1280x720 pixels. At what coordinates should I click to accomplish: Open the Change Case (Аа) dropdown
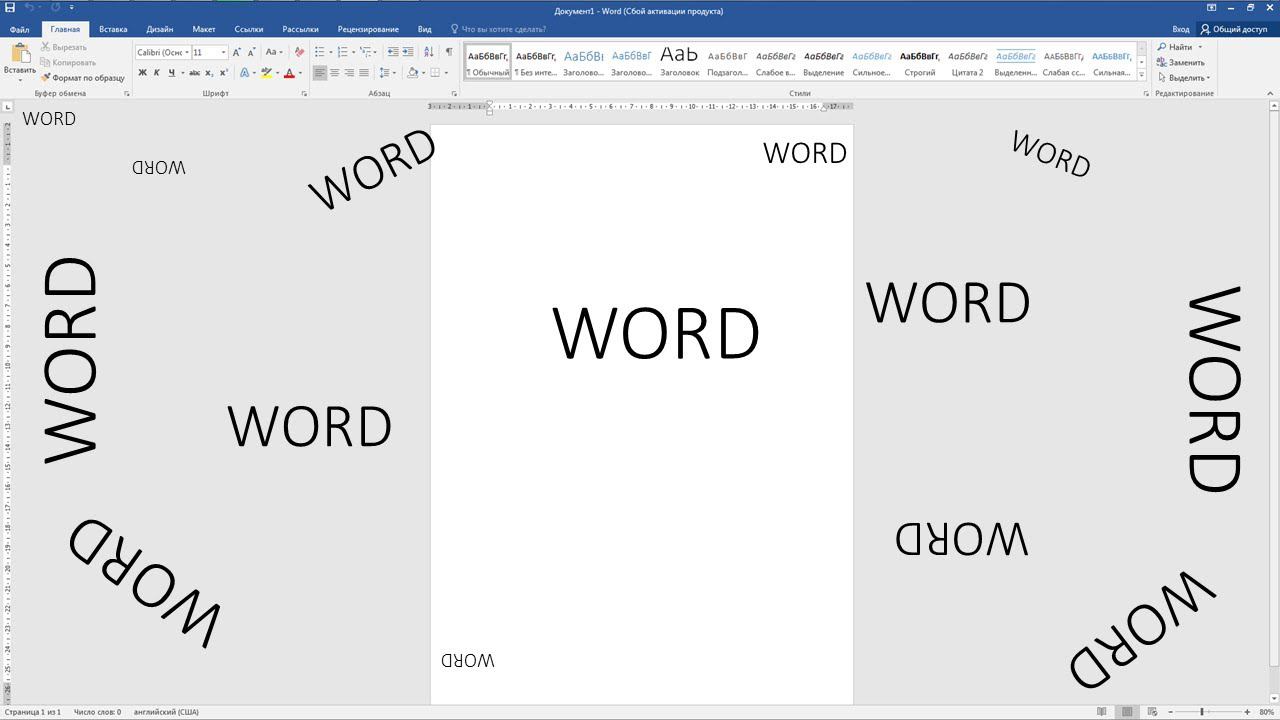tap(273, 52)
